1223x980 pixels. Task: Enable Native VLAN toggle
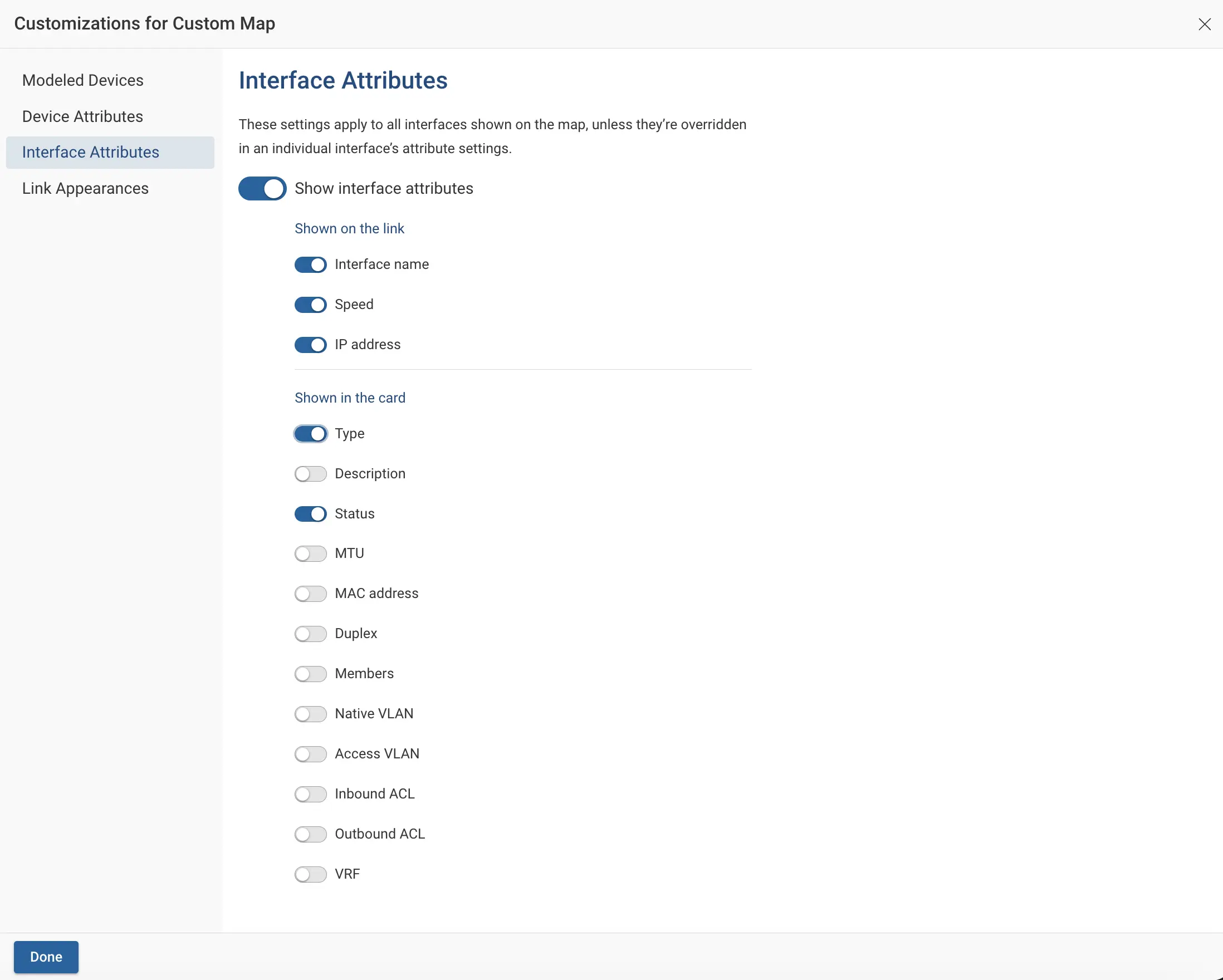click(x=310, y=714)
